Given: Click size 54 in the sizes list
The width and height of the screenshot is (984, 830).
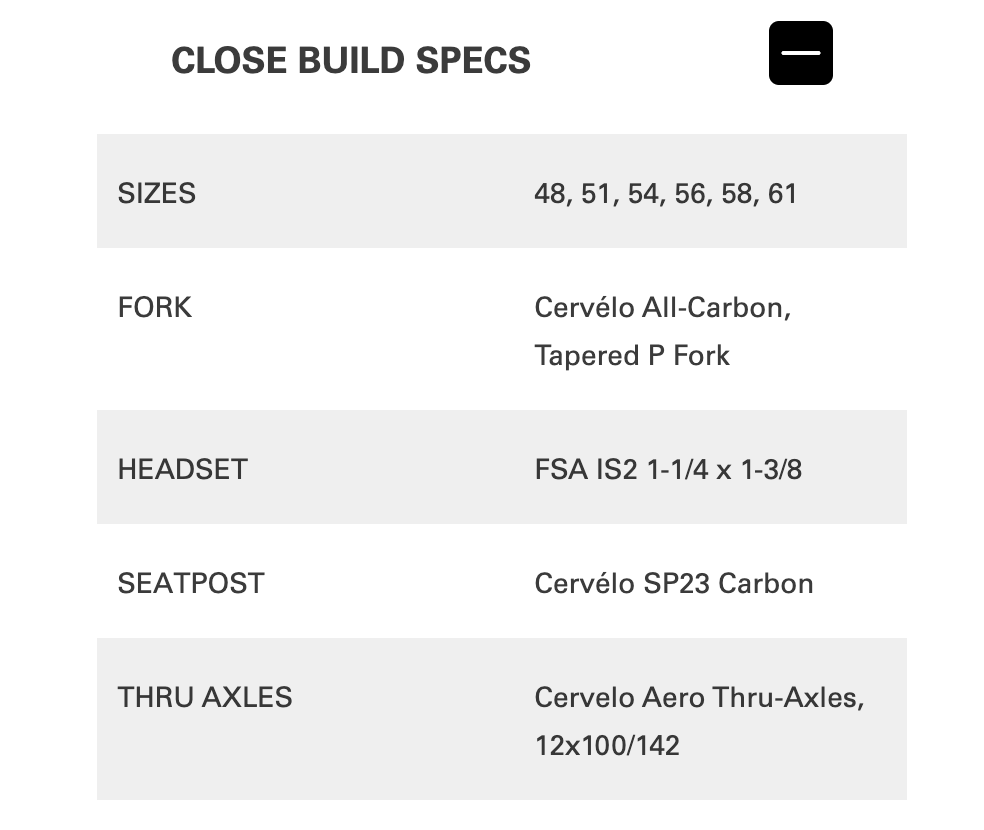Looking at the screenshot, I should pos(644,193).
